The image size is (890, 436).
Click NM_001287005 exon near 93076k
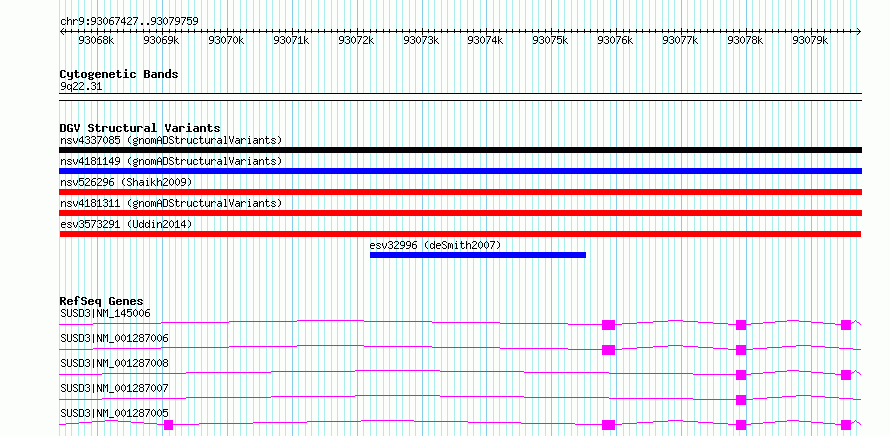click(x=608, y=425)
